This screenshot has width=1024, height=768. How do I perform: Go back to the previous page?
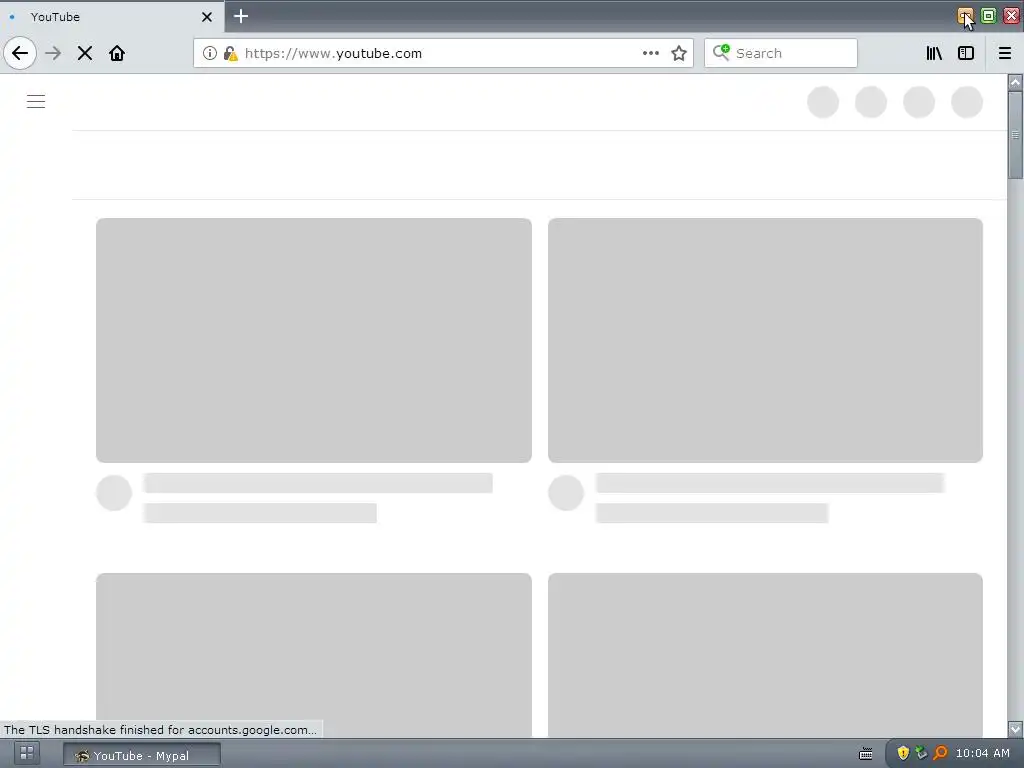coord(20,53)
